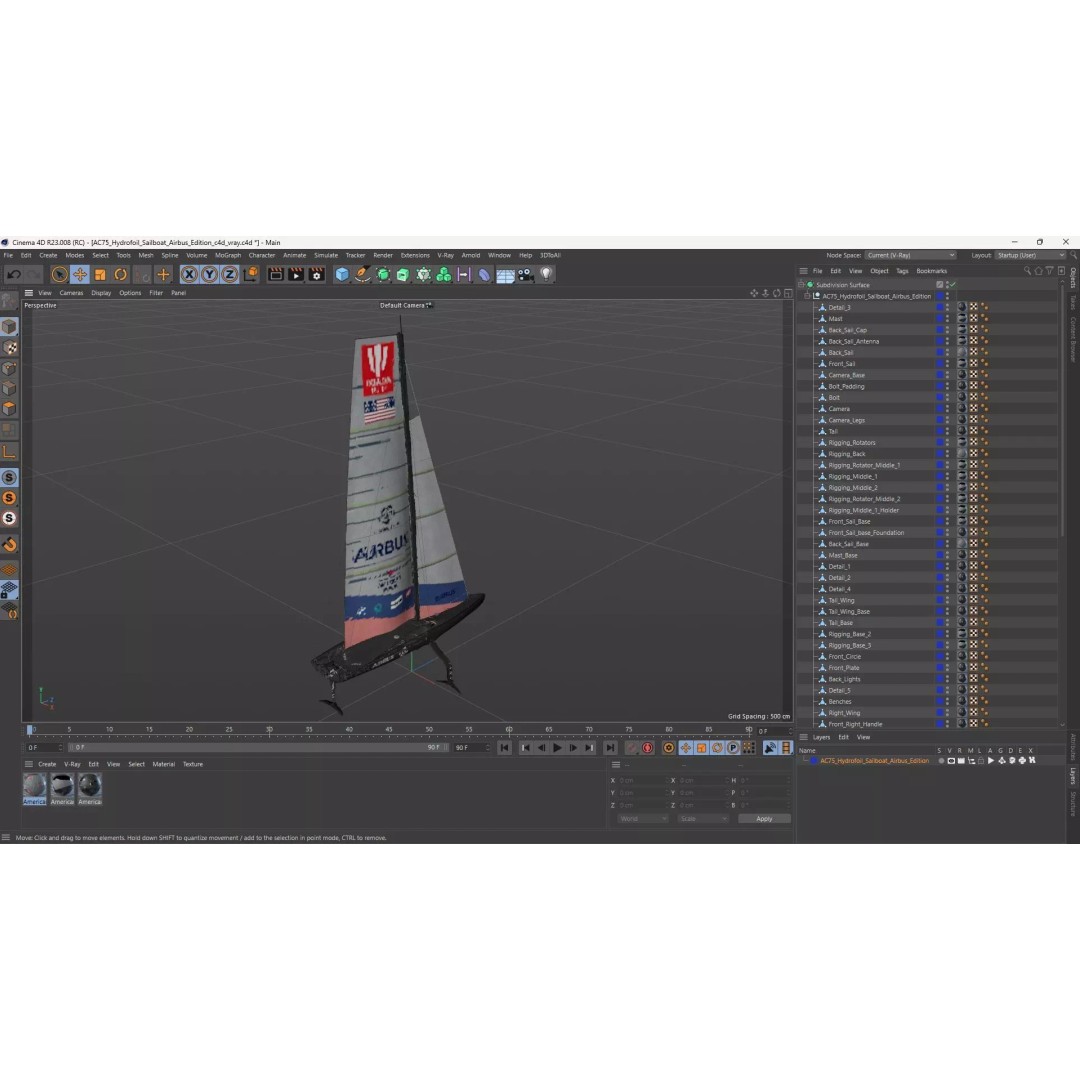Viewport: 1080px width, 1080px height.
Task: Click layer color swatch of Front_Sail
Action: 939,364
